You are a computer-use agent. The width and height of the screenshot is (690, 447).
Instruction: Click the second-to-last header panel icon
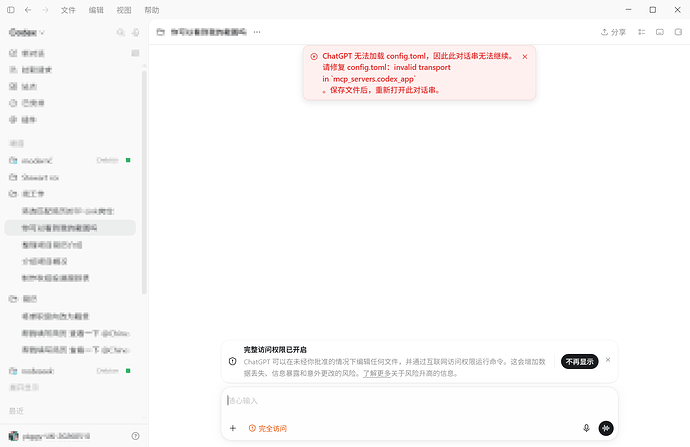(660, 32)
